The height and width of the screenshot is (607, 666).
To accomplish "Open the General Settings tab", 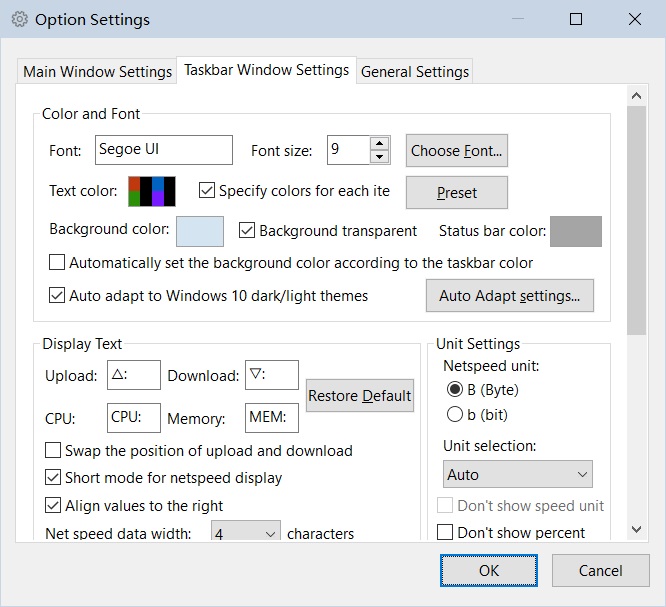I will click(x=414, y=72).
